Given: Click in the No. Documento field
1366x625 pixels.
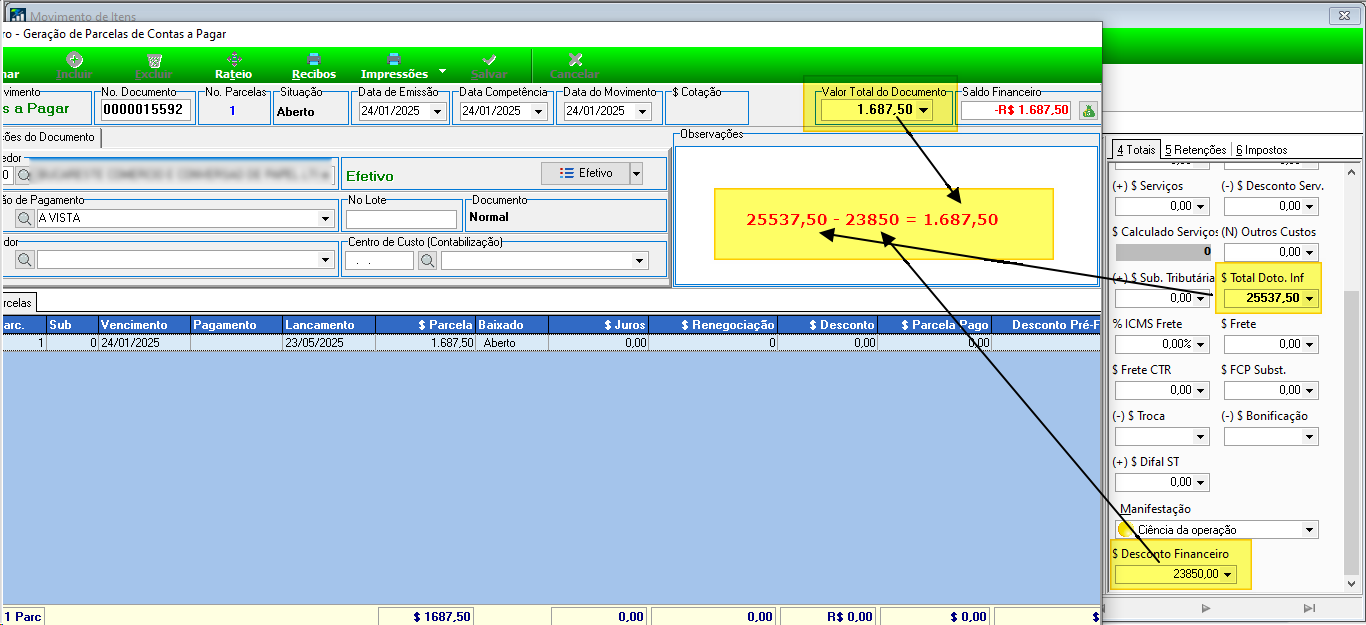Looking at the screenshot, I should click(x=145, y=110).
